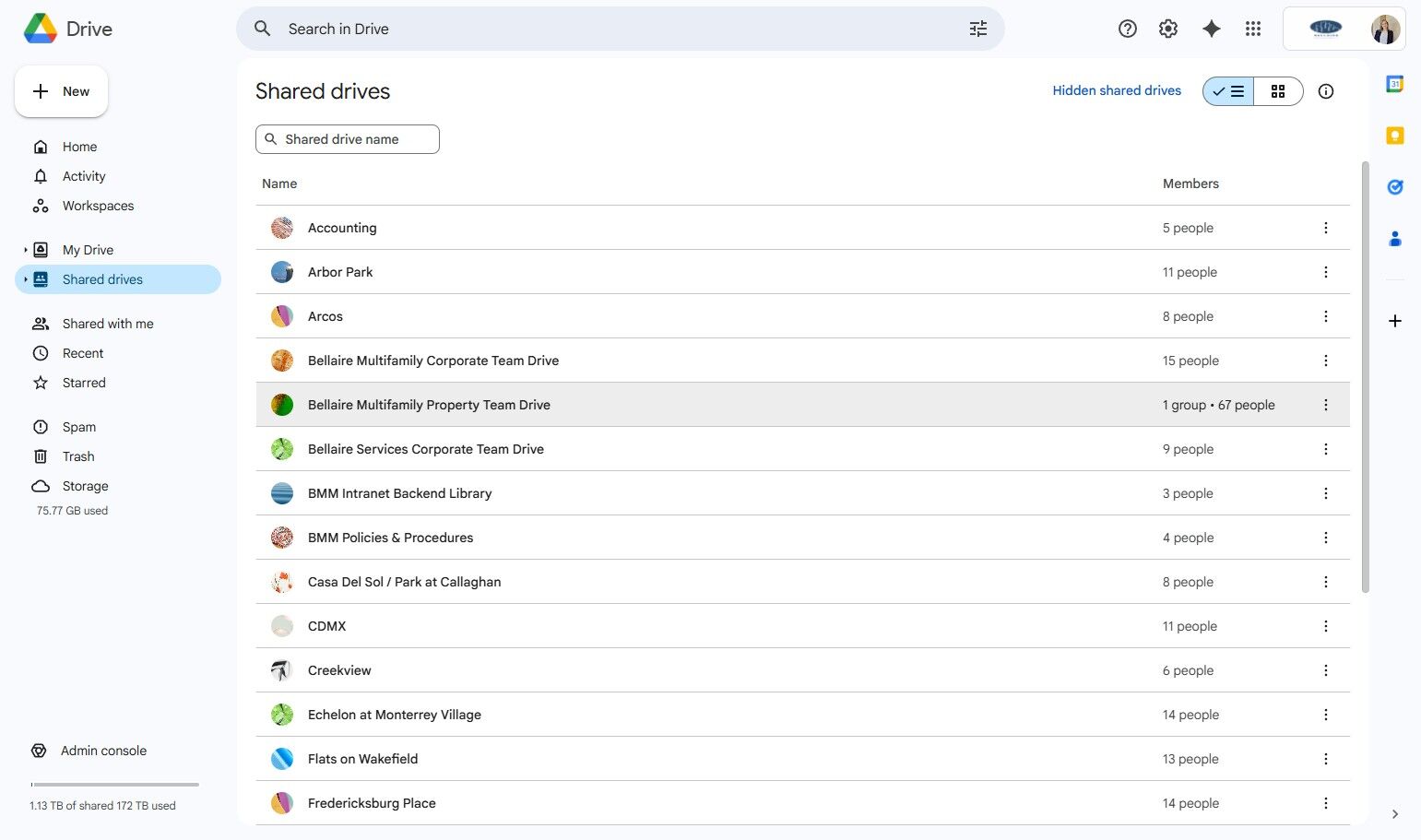Click the shared storage usage bar
The image size is (1421, 840).
coord(115,785)
